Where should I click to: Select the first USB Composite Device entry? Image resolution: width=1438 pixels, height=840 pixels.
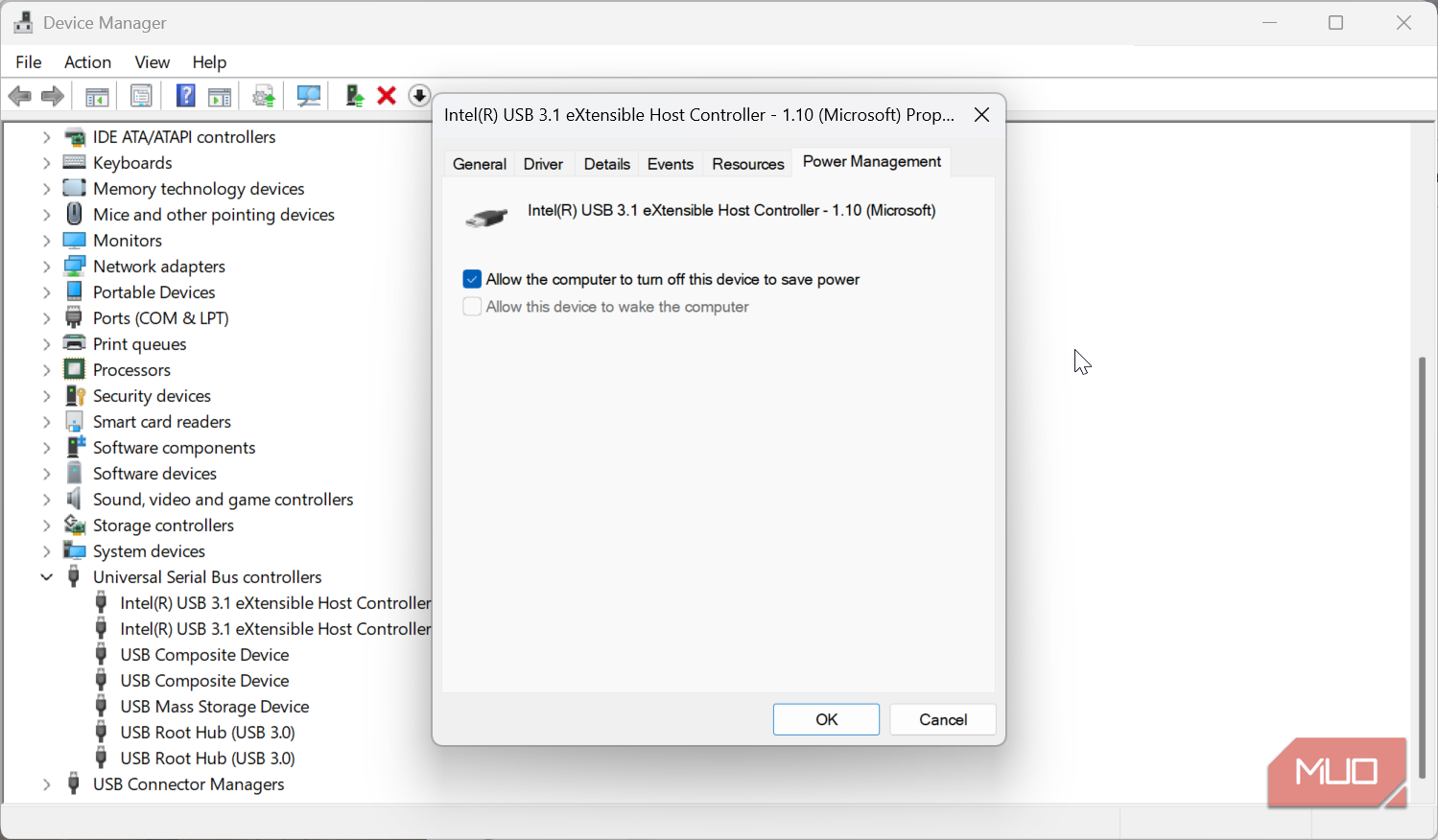click(204, 655)
